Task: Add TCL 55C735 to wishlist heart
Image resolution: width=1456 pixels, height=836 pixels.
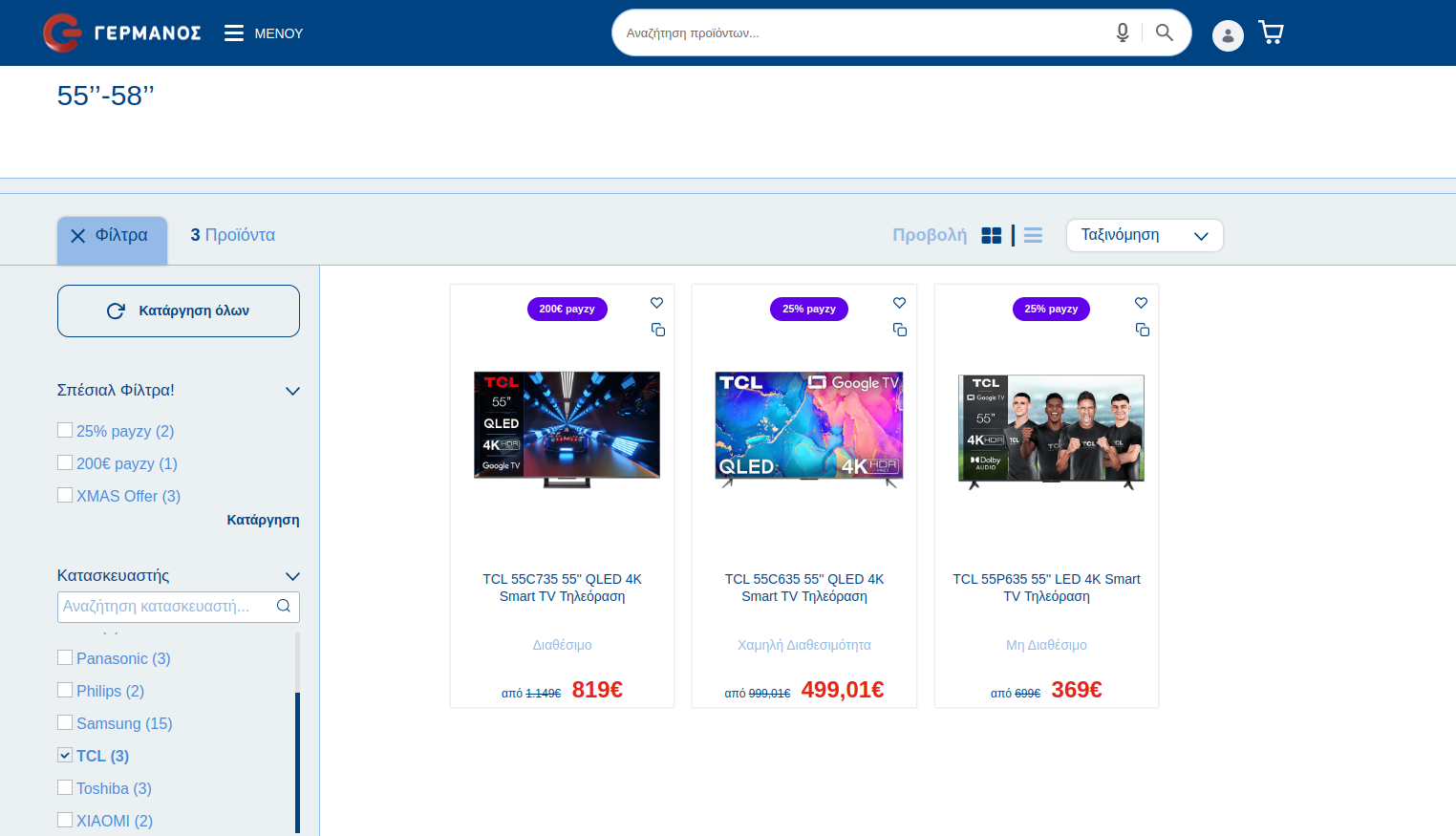Action: pos(656,303)
